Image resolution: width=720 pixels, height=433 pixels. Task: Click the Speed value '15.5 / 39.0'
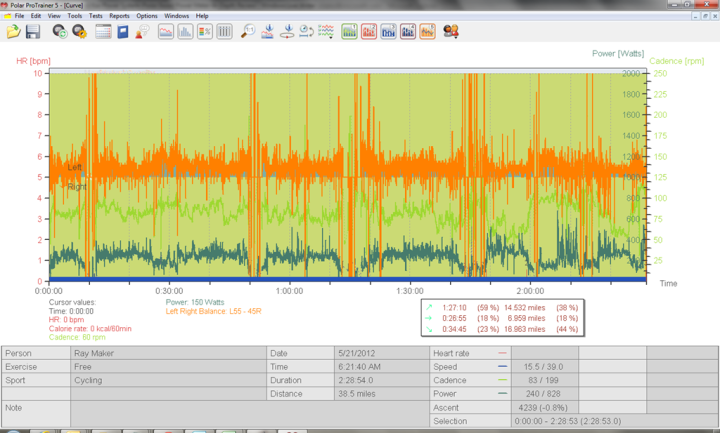[x=543, y=367]
